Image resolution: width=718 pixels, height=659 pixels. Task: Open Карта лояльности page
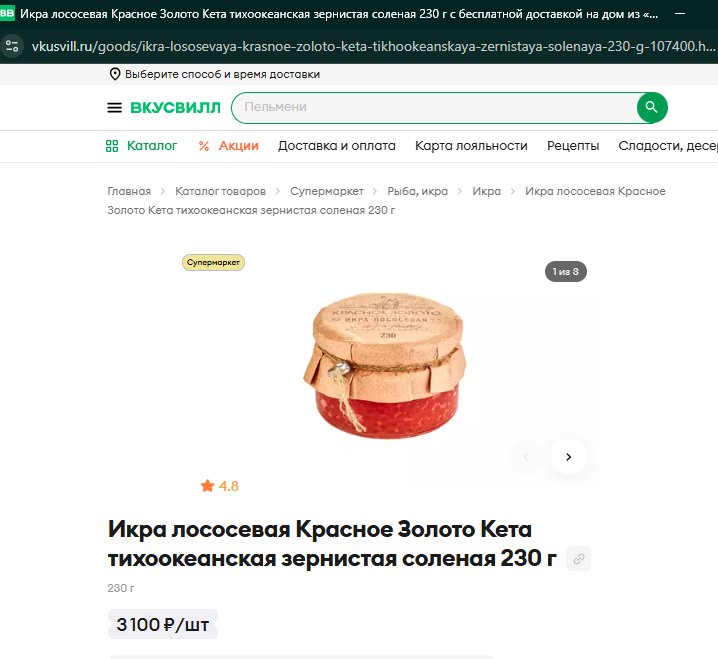point(471,146)
